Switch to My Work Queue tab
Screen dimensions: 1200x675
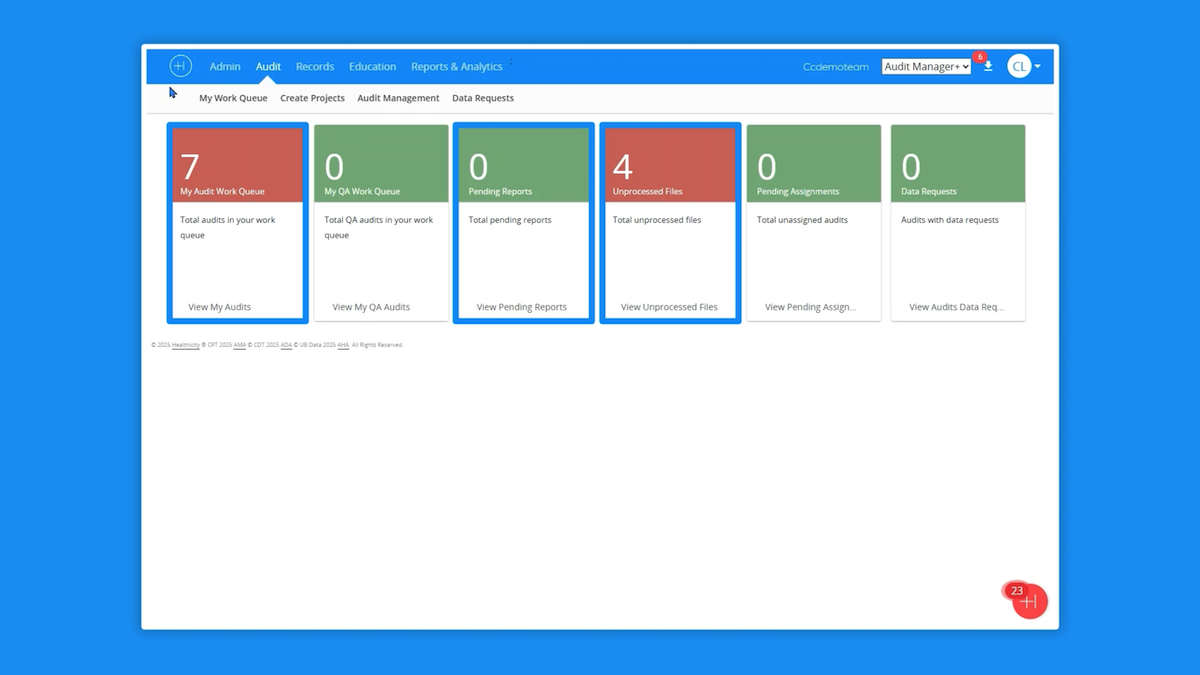click(233, 98)
